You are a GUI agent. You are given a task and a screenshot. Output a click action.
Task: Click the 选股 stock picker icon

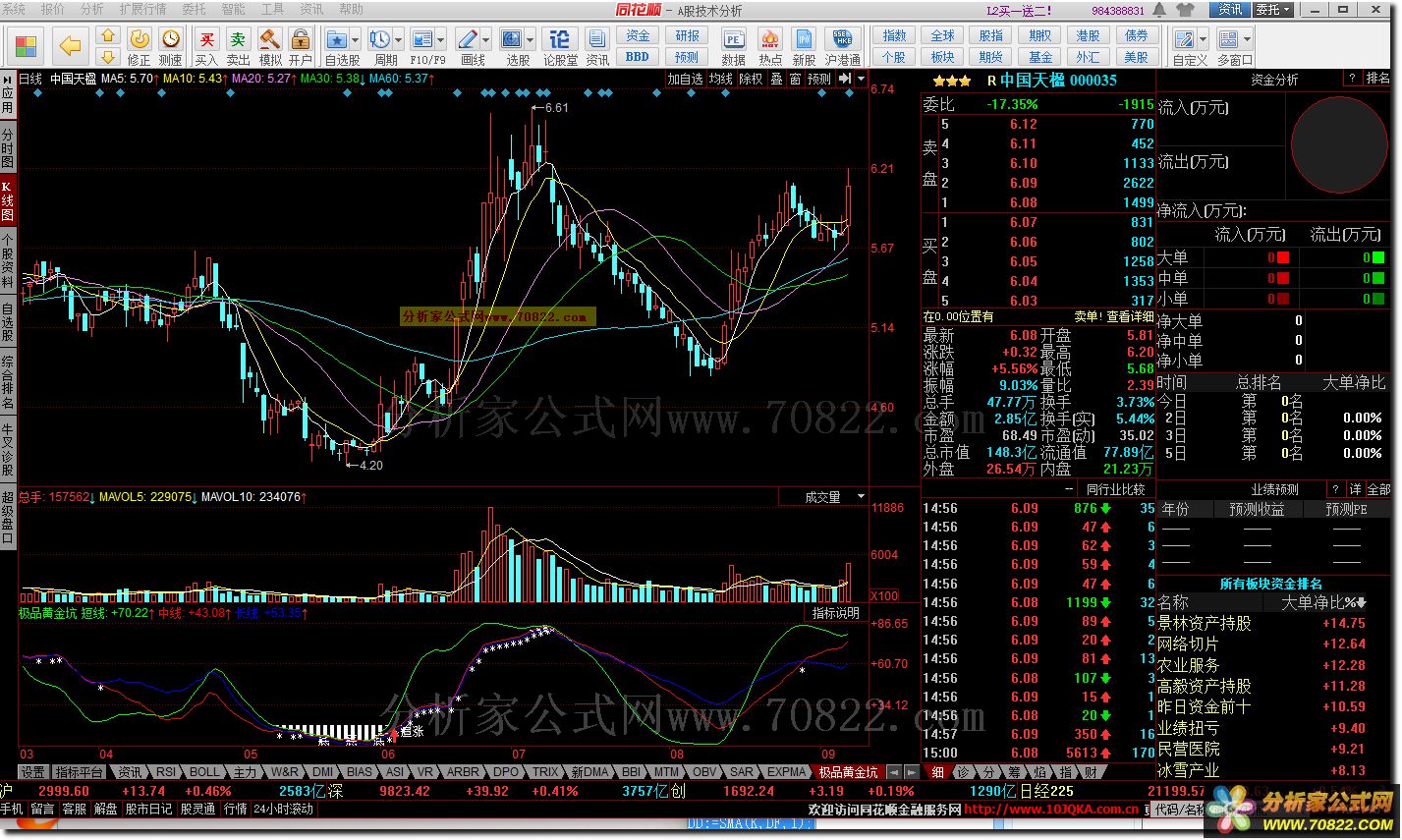coord(512,39)
